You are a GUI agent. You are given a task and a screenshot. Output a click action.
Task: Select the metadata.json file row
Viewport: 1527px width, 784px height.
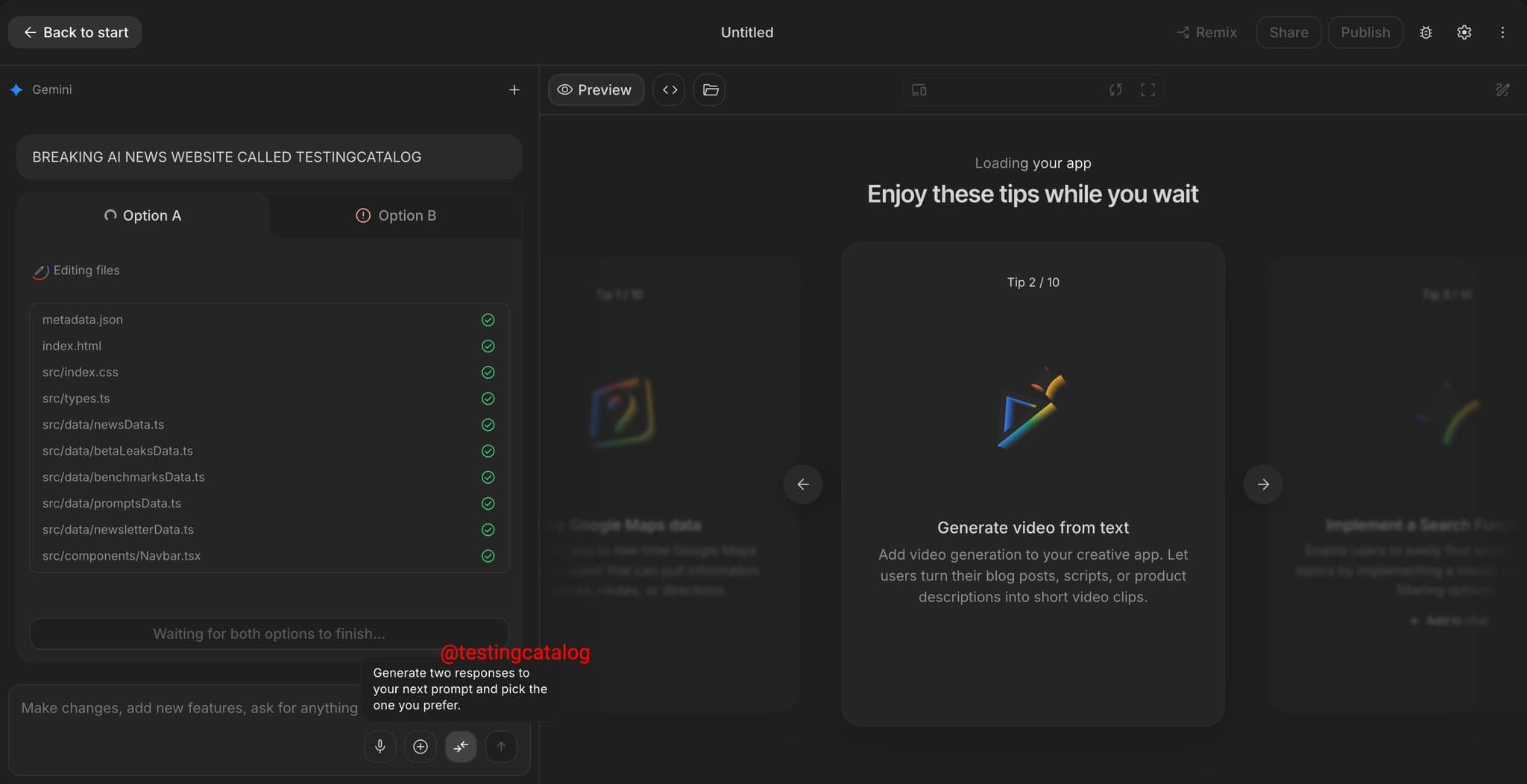click(269, 320)
